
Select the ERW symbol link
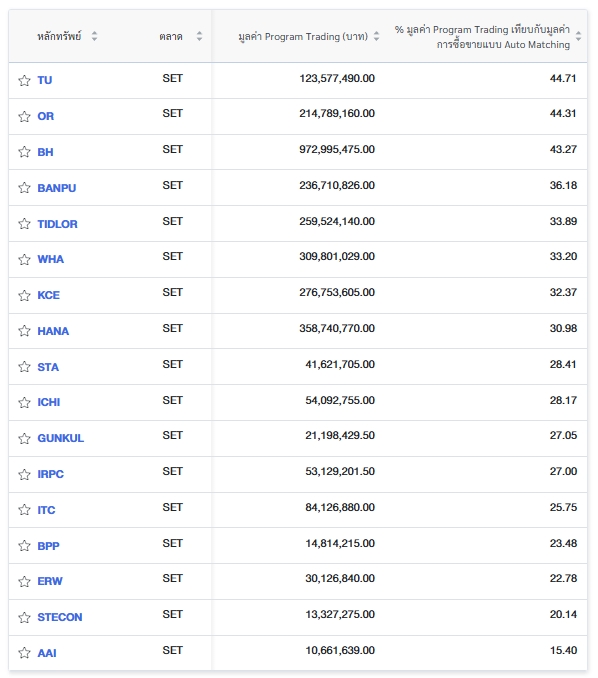click(50, 581)
